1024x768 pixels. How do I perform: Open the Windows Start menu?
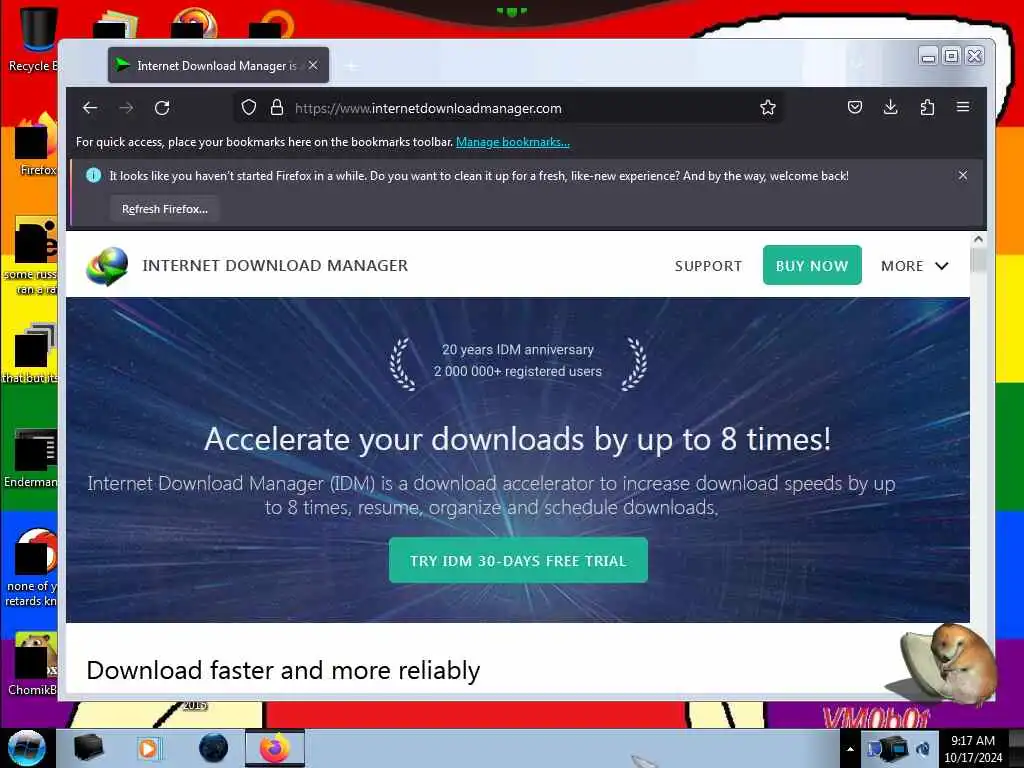tap(26, 748)
